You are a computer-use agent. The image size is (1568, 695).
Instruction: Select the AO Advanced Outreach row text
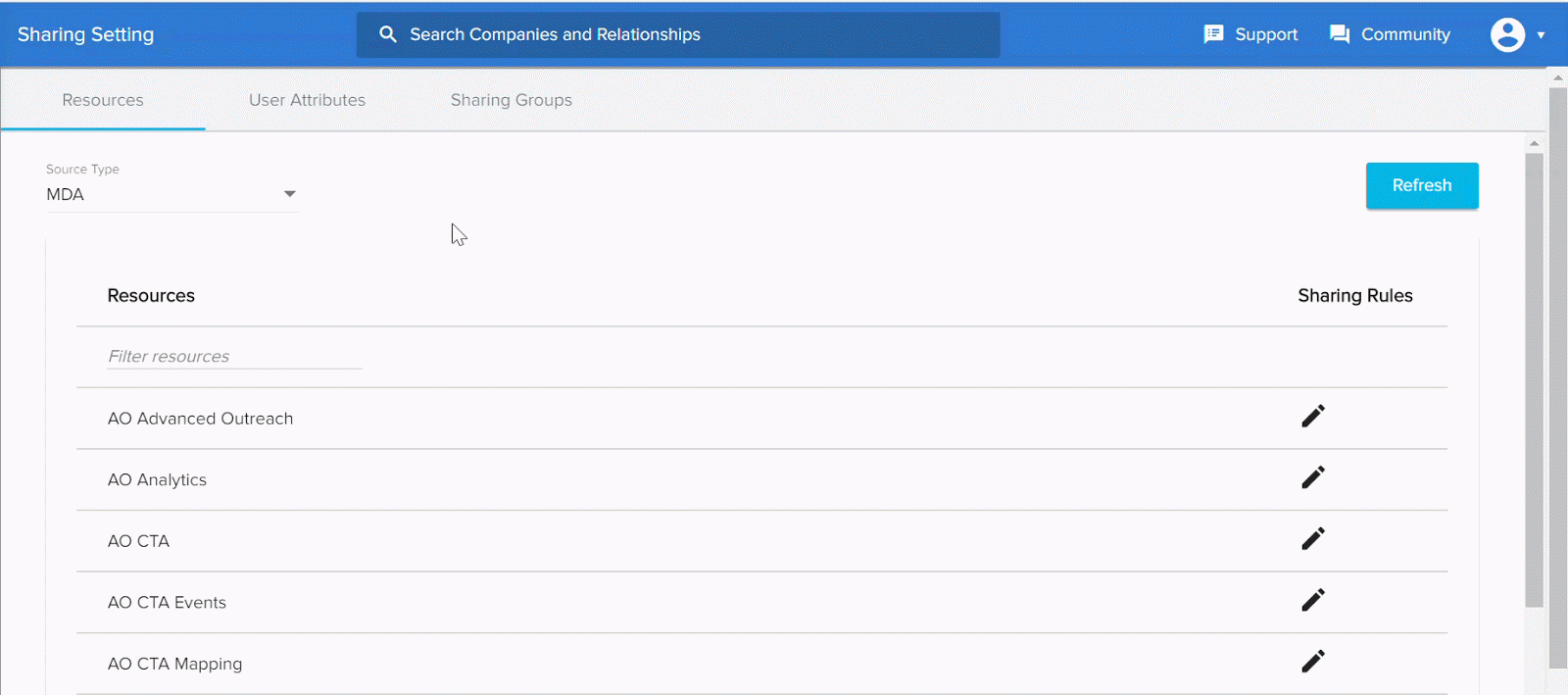[x=200, y=419]
